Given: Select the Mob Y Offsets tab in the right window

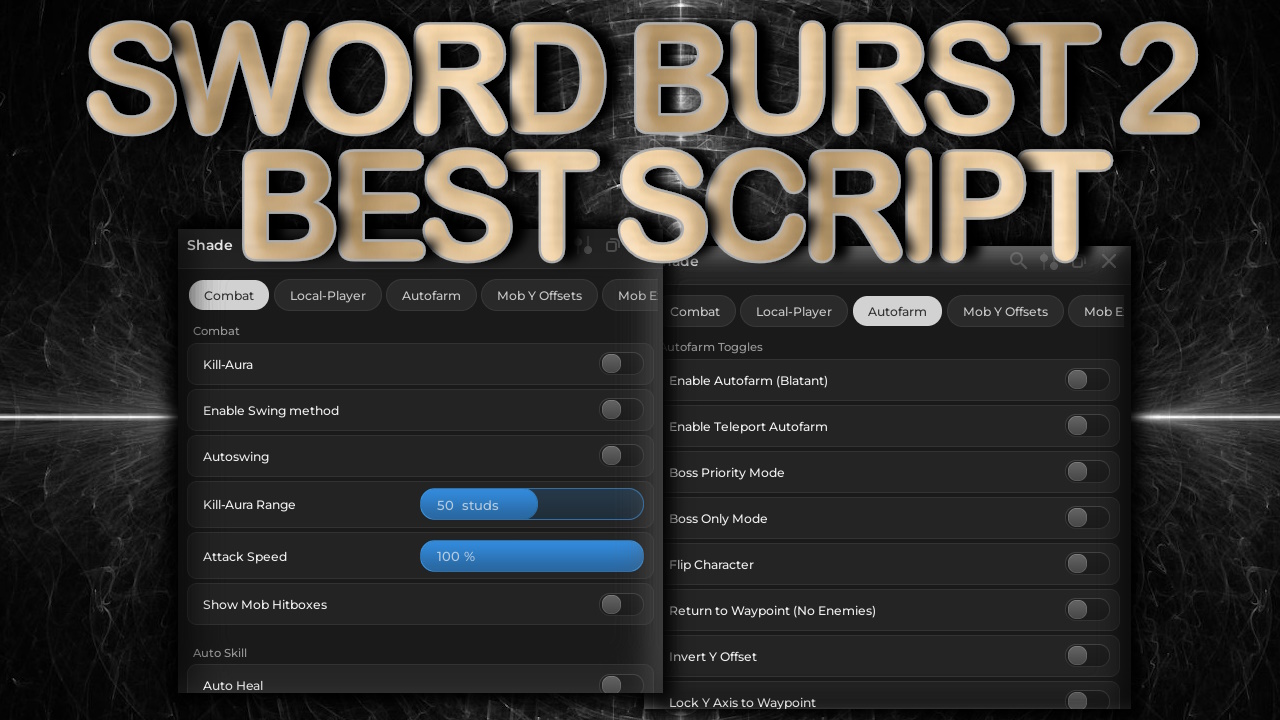Looking at the screenshot, I should (x=1005, y=311).
